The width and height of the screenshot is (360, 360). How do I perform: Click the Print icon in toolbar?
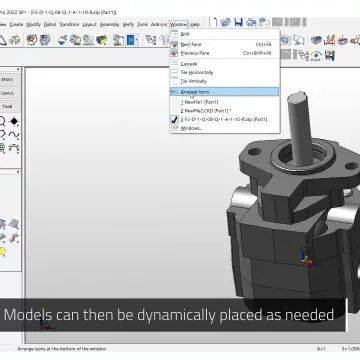(x=251, y=22)
